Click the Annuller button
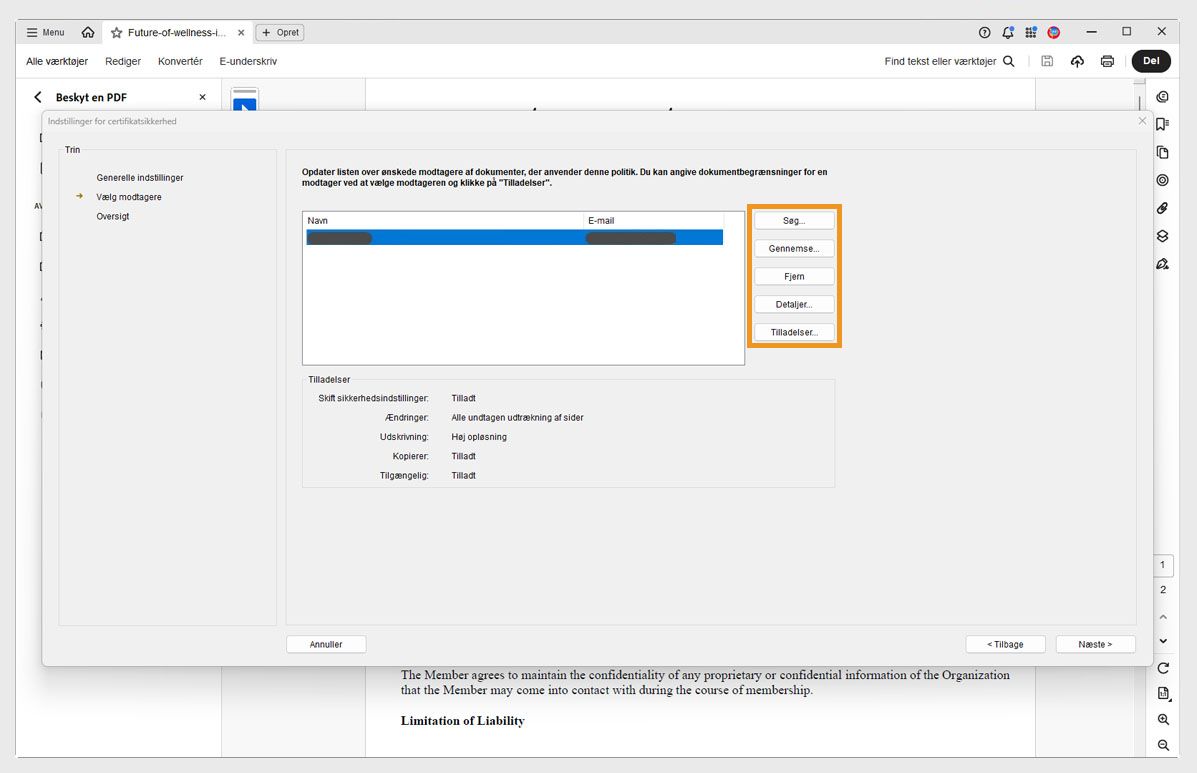The height and width of the screenshot is (773, 1197). coord(326,644)
